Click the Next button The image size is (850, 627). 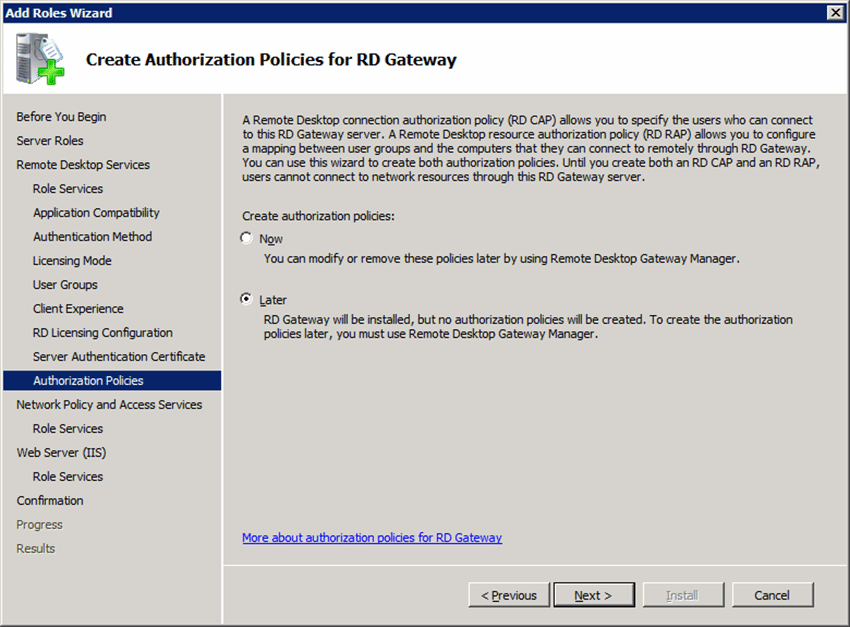coord(595,595)
